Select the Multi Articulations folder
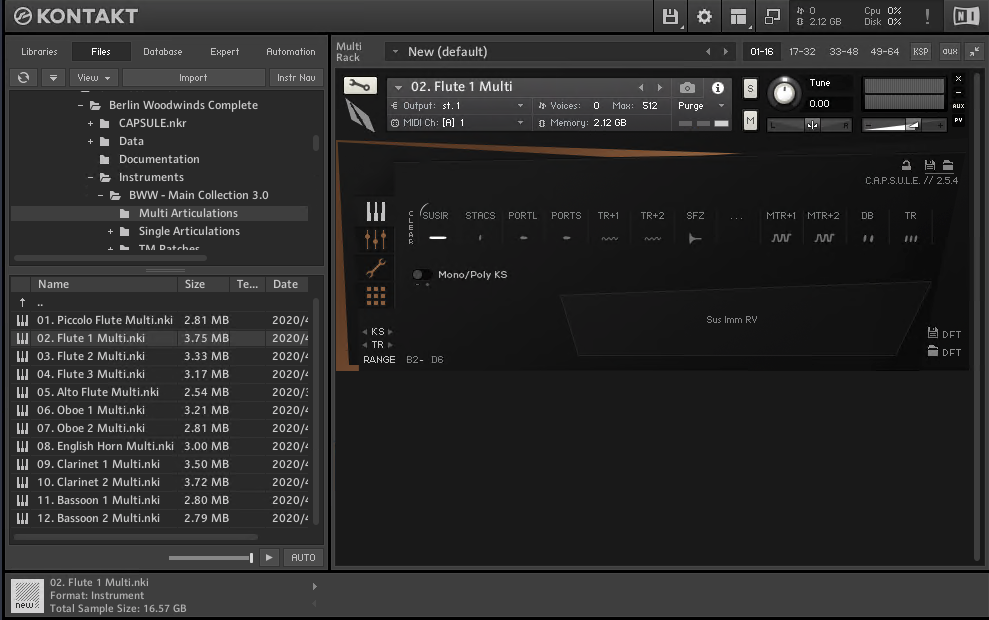The width and height of the screenshot is (989, 620). (x=160, y=213)
